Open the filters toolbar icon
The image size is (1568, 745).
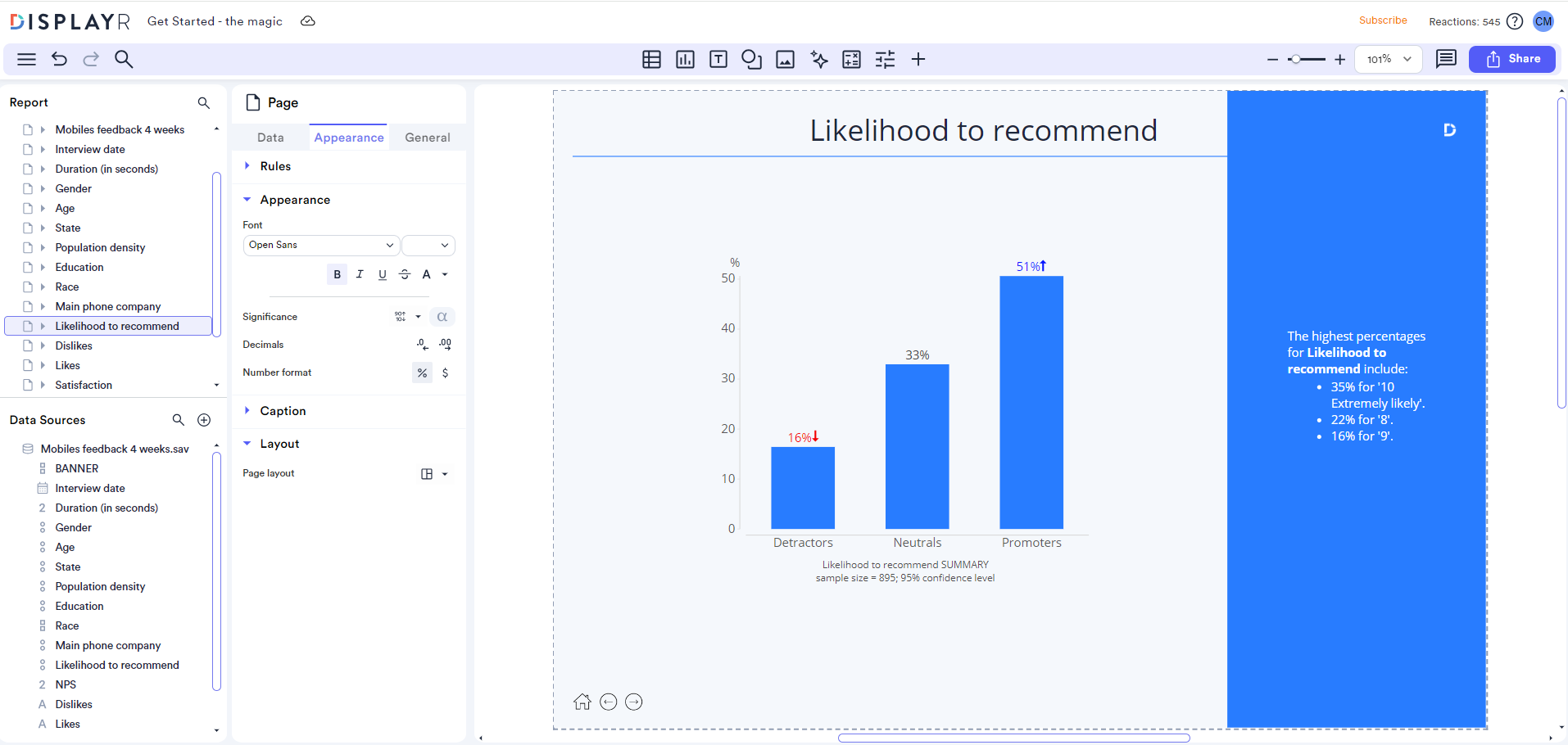[x=886, y=59]
